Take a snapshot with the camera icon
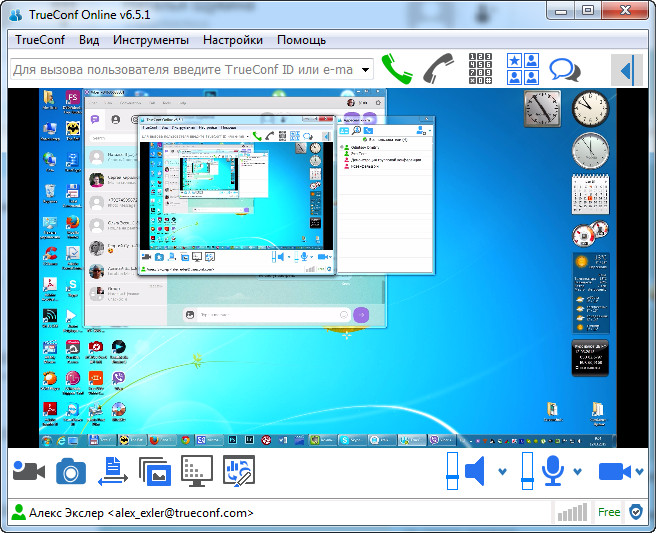The height and width of the screenshot is (533, 656). coord(71,471)
